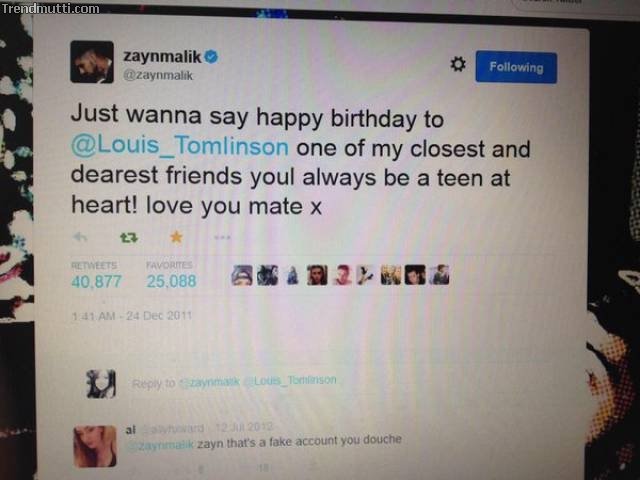
Task: Open the profile photo of user al
Action: (95, 446)
